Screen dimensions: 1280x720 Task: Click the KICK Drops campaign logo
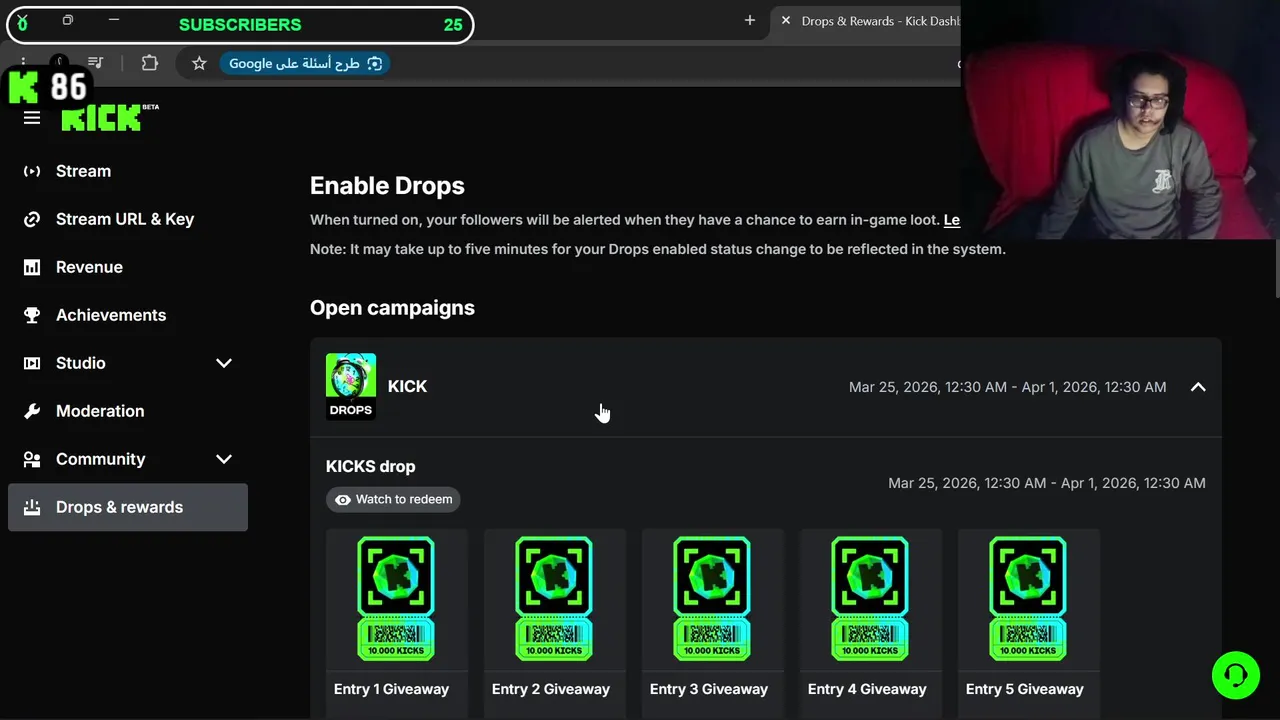[x=351, y=386]
